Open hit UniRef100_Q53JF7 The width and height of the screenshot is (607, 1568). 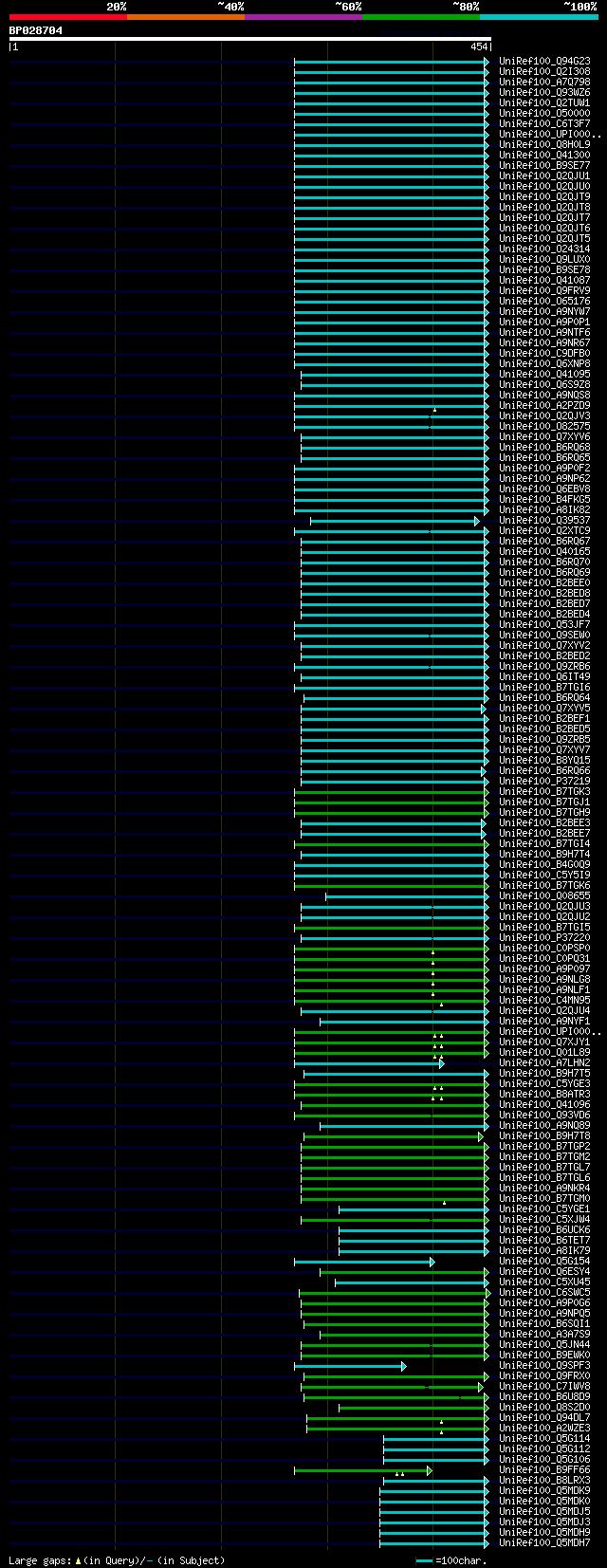coord(544,625)
